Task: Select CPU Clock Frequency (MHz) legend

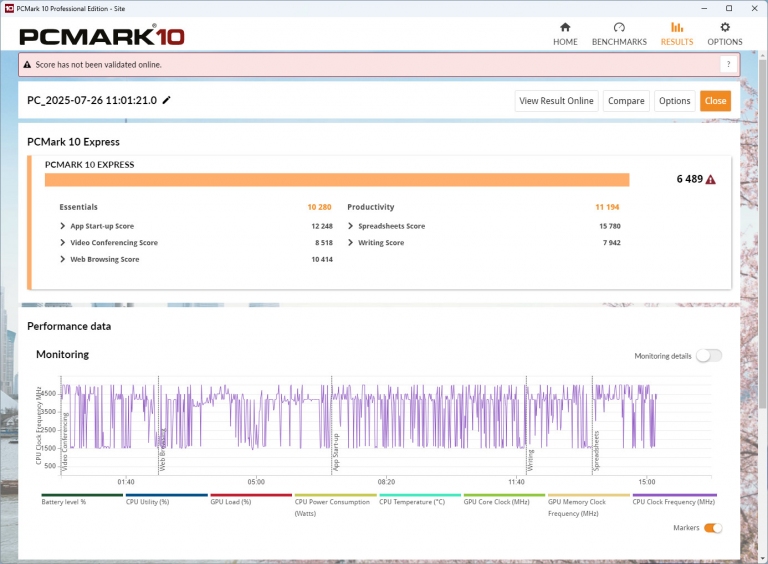Action: pyautogui.click(x=673, y=502)
